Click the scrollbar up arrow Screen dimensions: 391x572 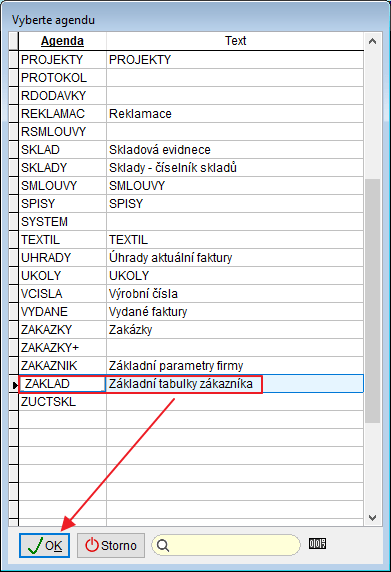tap(372, 41)
